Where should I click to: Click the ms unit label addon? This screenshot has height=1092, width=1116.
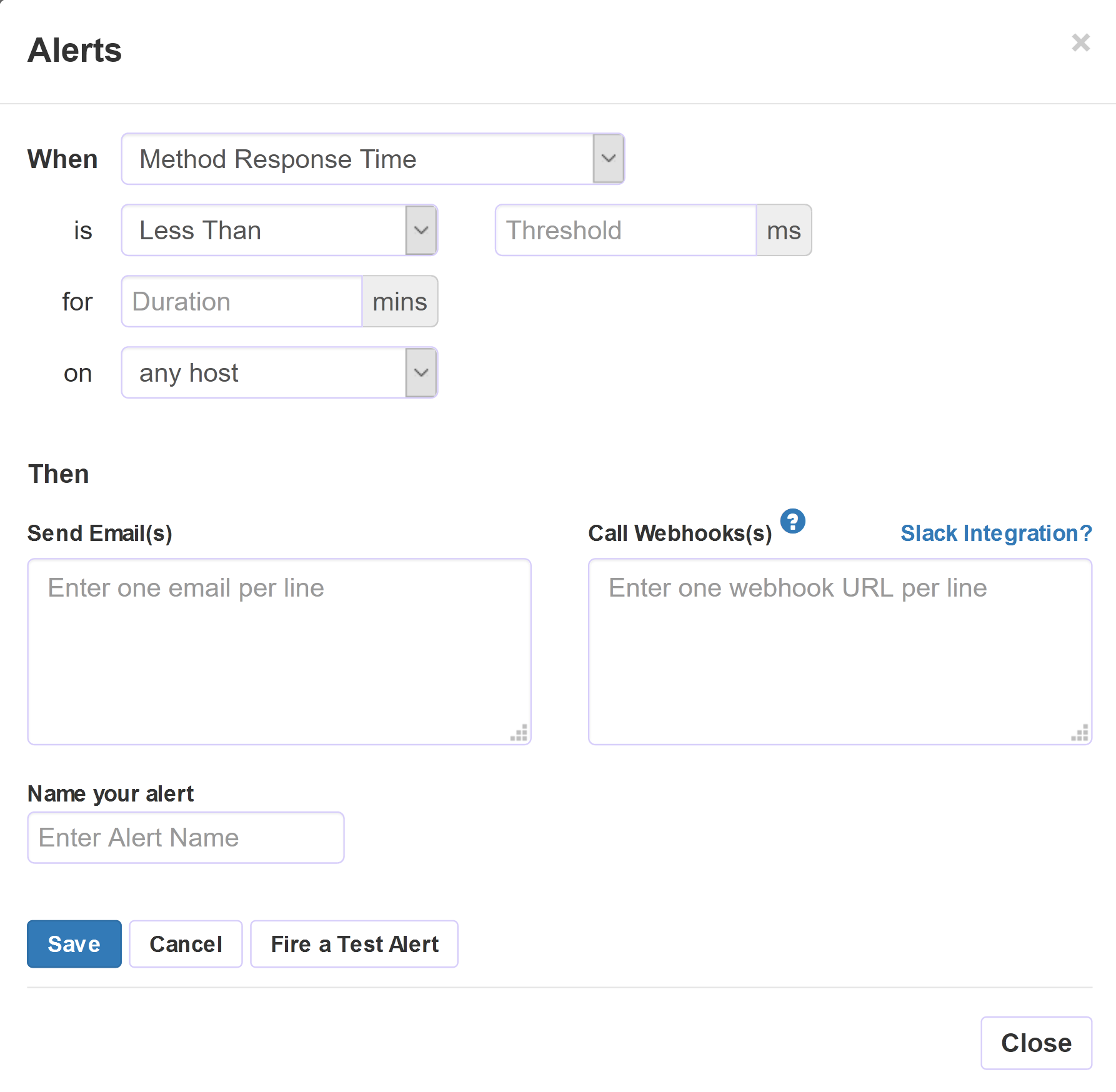(x=784, y=231)
